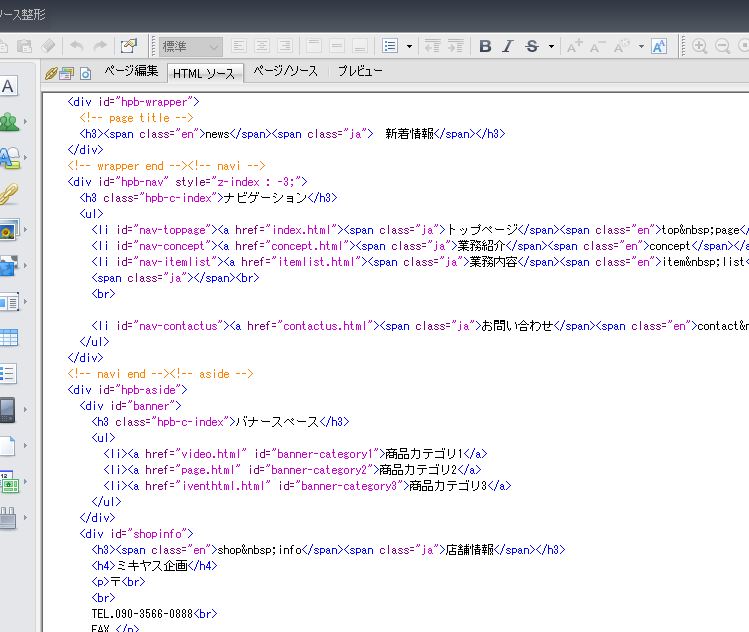The image size is (749, 632).
Task: Click the increase font size icon
Action: tap(574, 46)
